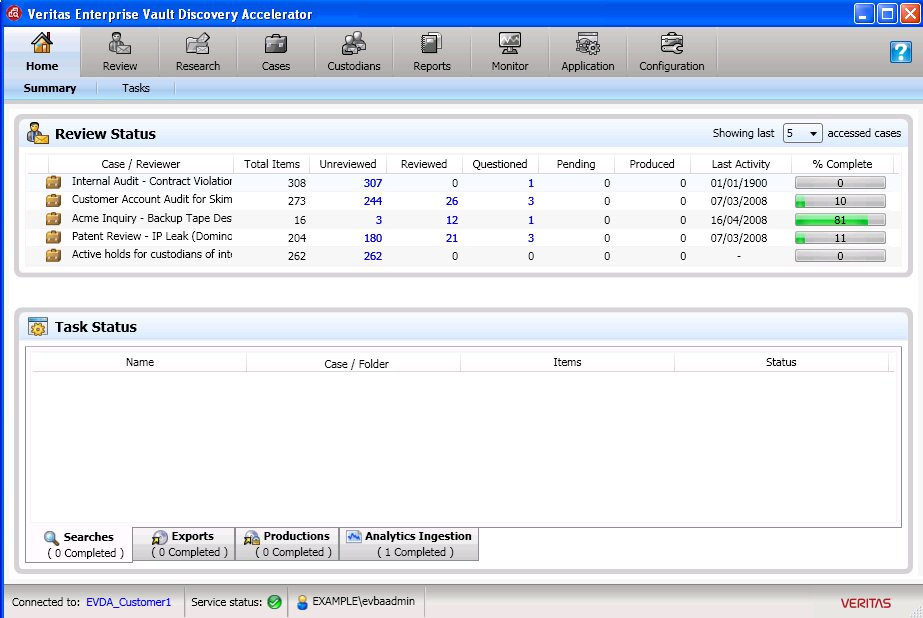Click the Questioned column header
The height and width of the screenshot is (618, 923).
[x=500, y=164]
